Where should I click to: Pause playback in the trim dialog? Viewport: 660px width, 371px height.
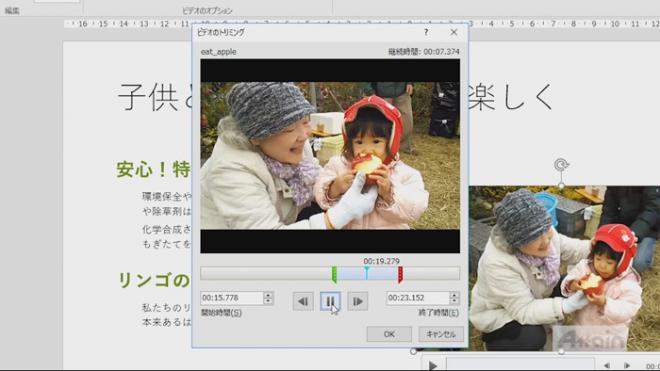330,301
